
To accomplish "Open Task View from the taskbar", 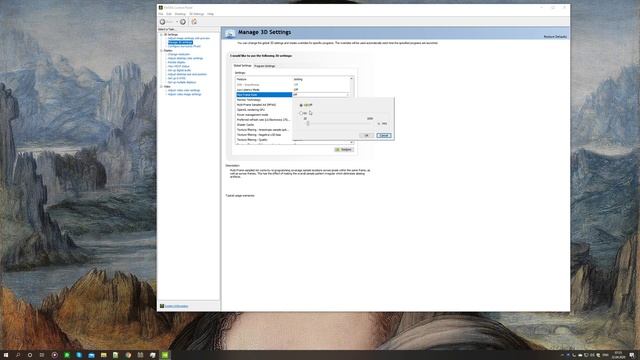I will click(42, 355).
